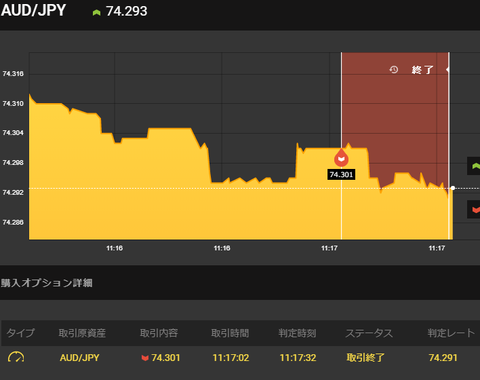Click expiry time 11:17:32
The height and width of the screenshot is (380, 480).
tap(298, 358)
